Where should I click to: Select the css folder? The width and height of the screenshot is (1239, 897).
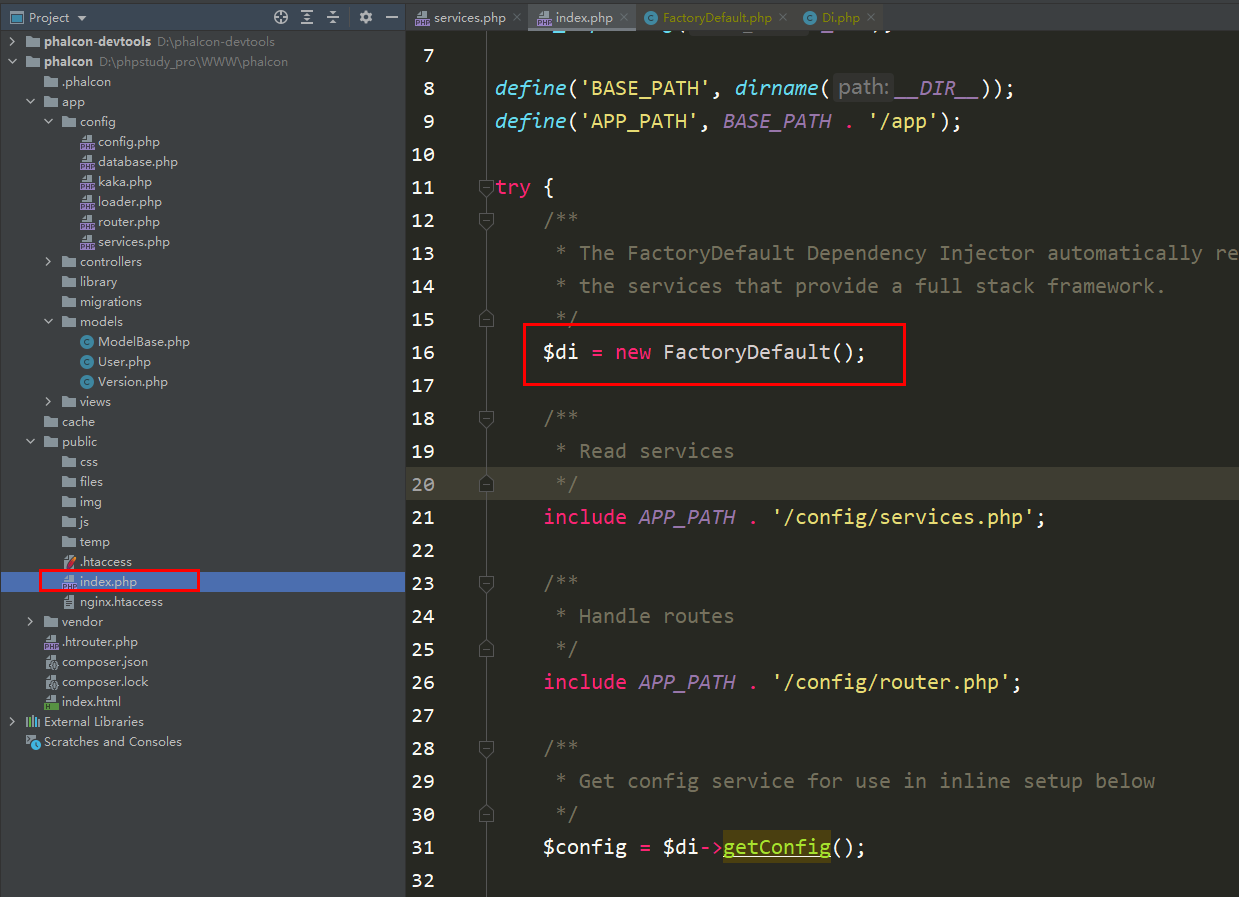(x=88, y=462)
